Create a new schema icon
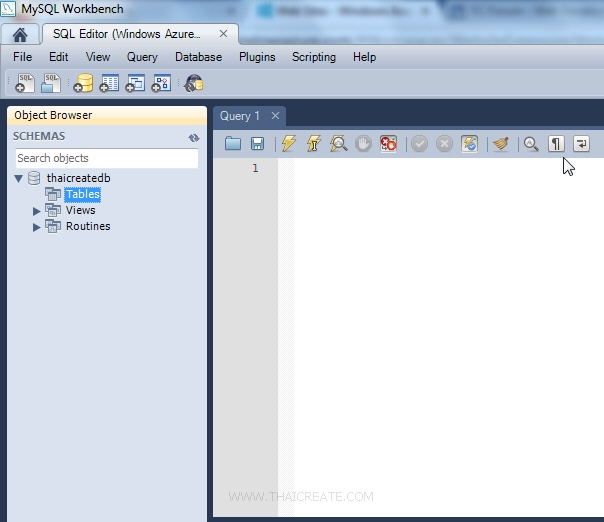Viewport: 604px width, 522px height. 83,83
